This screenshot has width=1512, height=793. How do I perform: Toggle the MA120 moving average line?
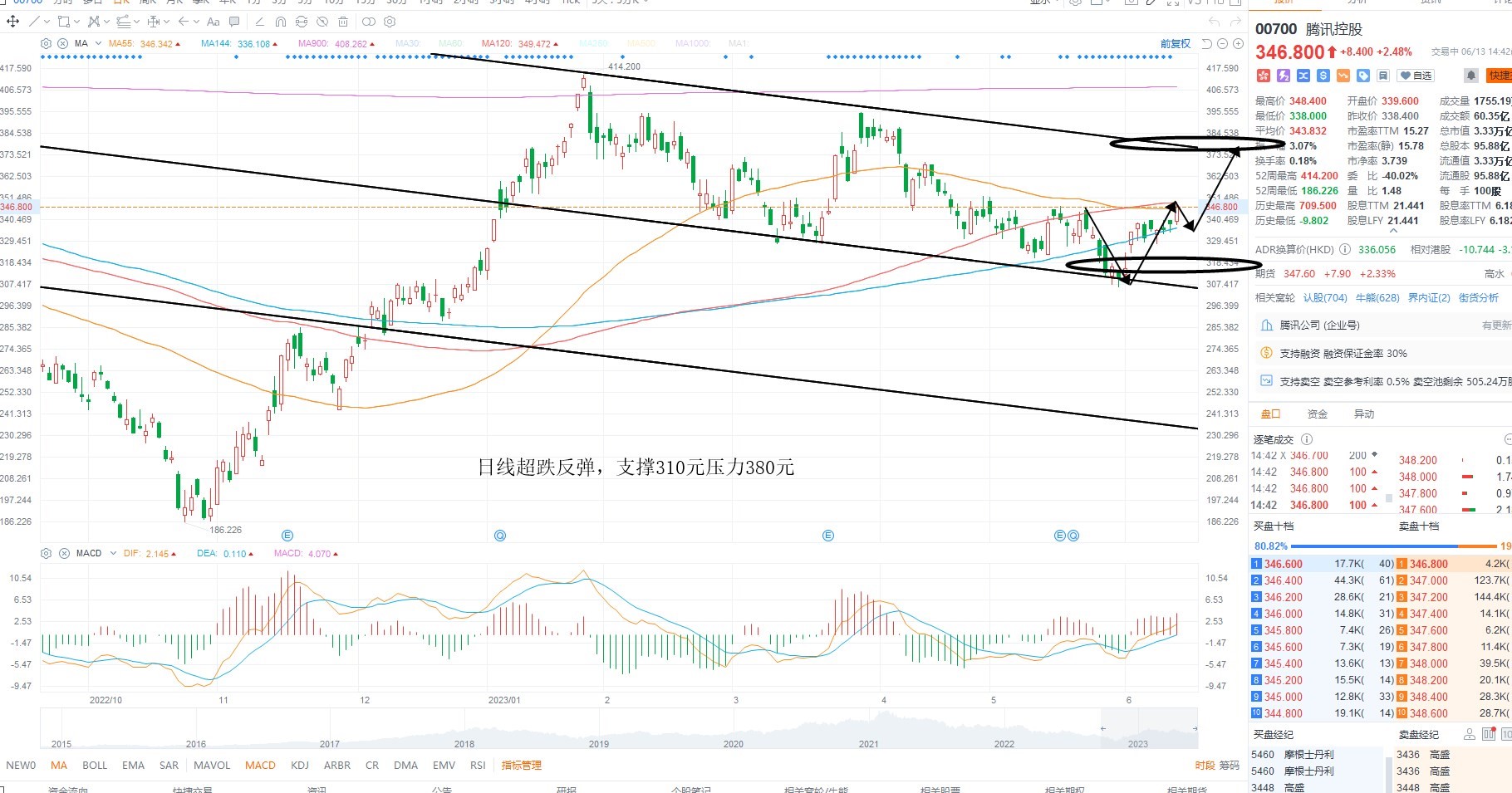click(520, 43)
